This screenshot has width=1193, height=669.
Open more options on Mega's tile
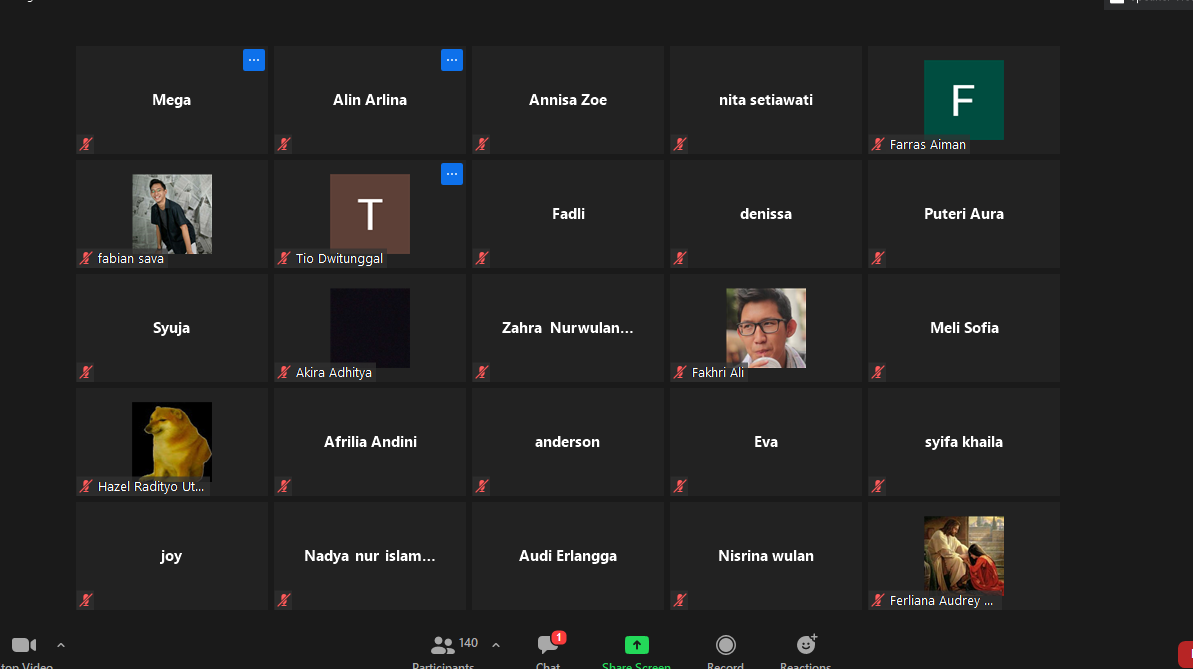[x=253, y=60]
